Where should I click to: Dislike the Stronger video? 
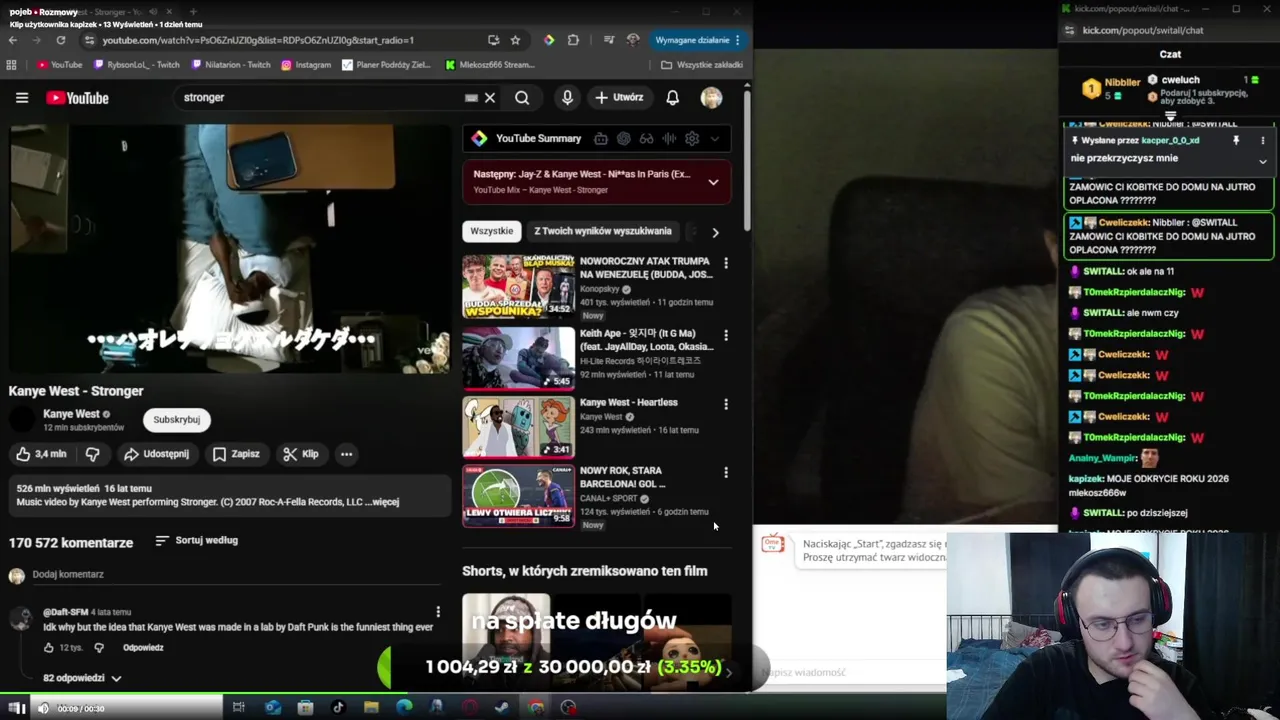point(92,454)
